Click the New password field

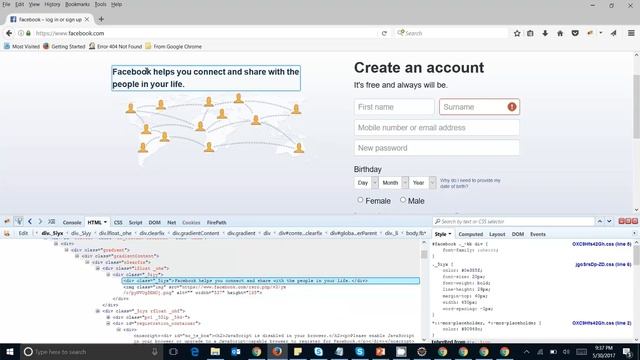point(437,148)
